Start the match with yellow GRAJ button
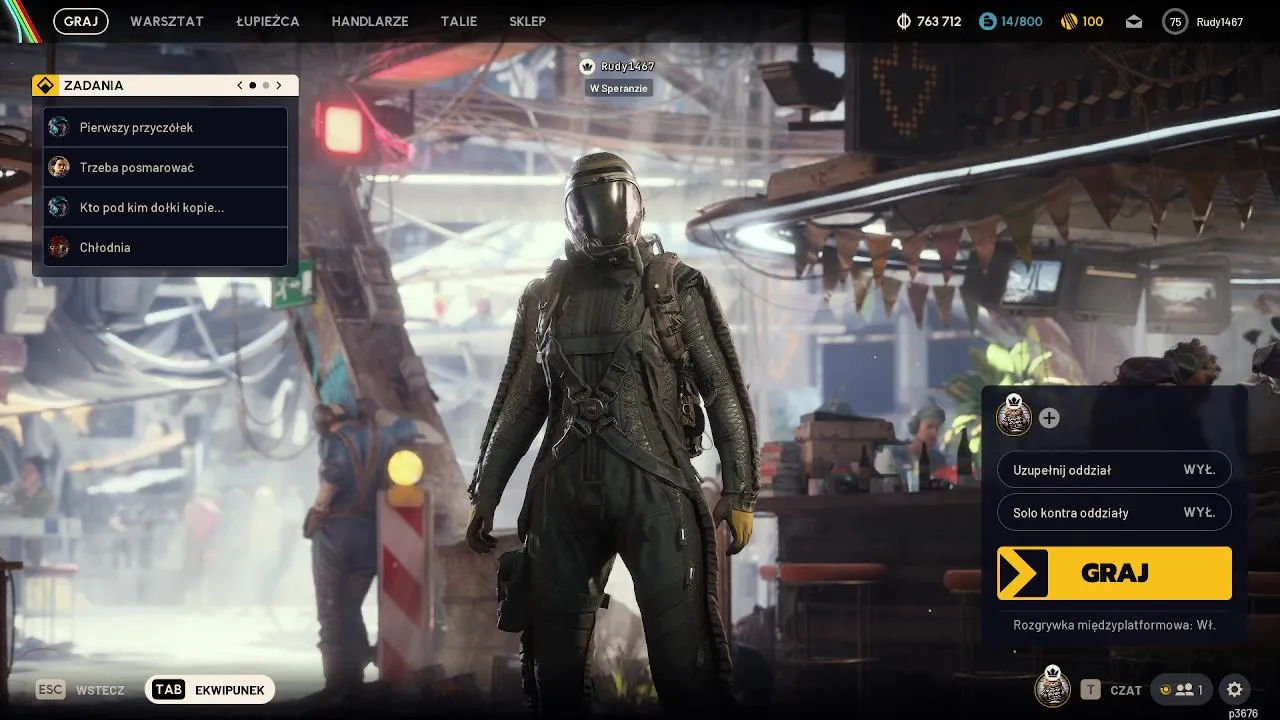This screenshot has width=1280, height=720. (1114, 573)
